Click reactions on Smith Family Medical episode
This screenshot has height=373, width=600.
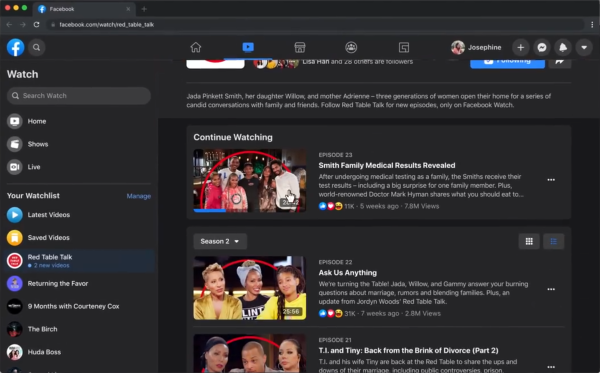pyautogui.click(x=330, y=206)
